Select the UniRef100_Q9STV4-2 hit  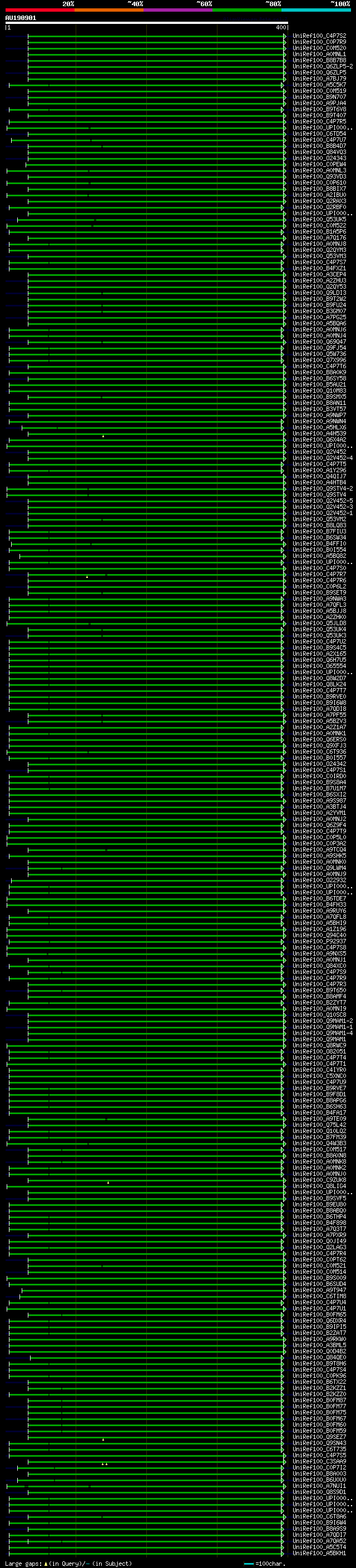[323, 489]
